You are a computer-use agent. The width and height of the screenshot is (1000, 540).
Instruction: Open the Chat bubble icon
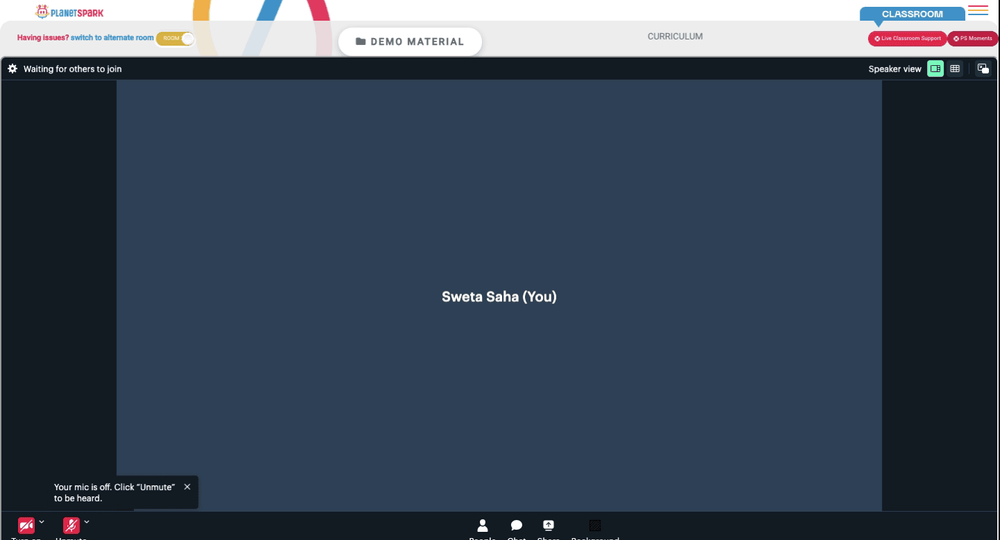[517, 525]
